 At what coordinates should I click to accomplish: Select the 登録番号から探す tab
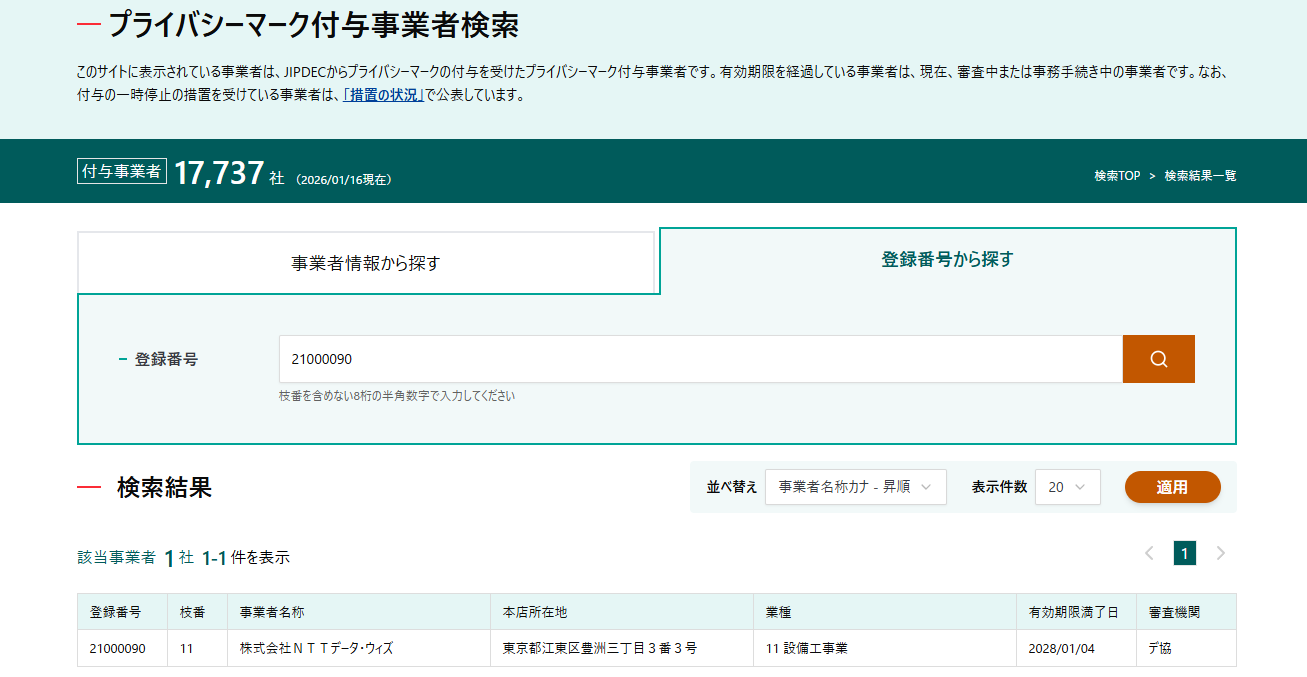point(947,260)
